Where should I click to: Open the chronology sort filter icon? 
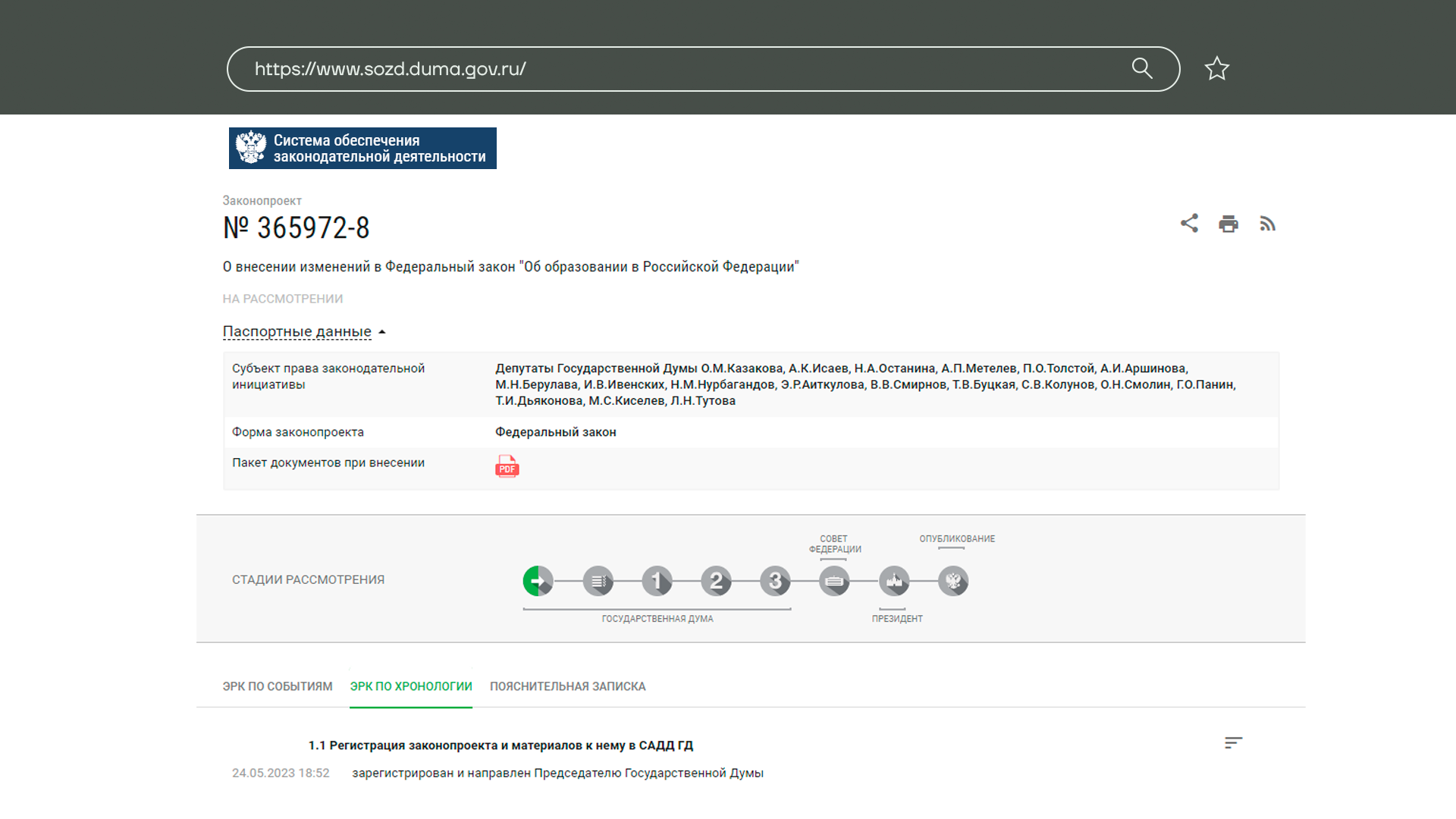point(1233,742)
